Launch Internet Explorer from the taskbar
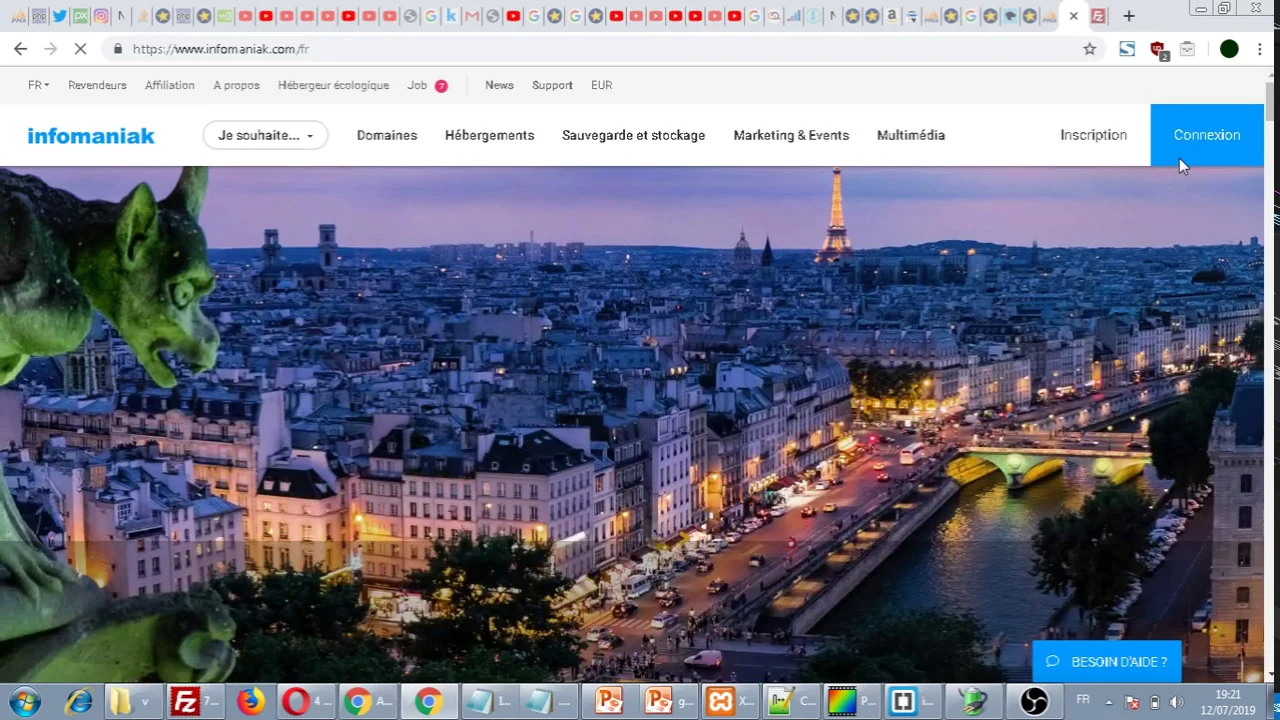1280x720 pixels. click(x=78, y=701)
